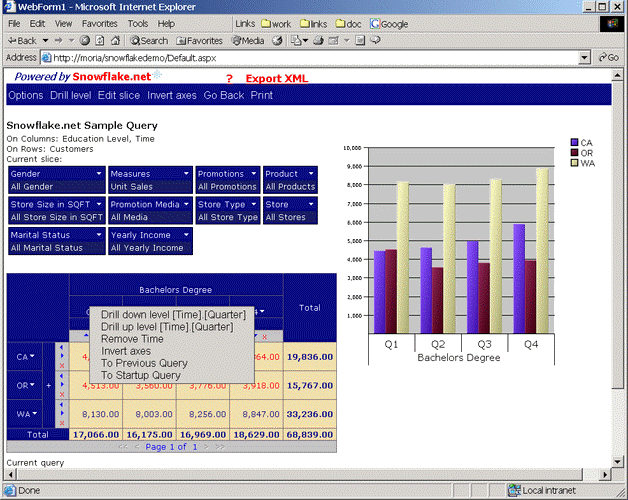Click the Export XML link

tap(277, 79)
